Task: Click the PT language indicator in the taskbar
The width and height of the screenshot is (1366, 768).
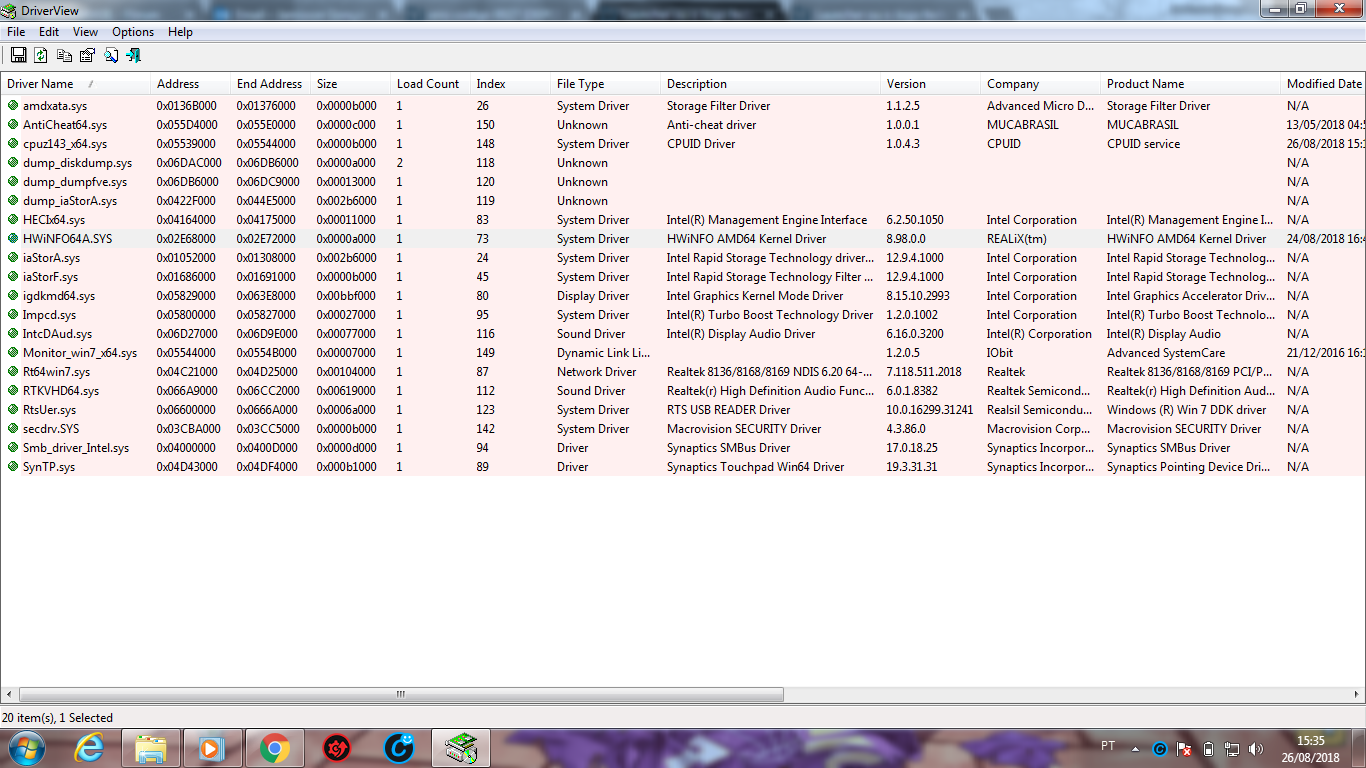Action: pos(1107,746)
